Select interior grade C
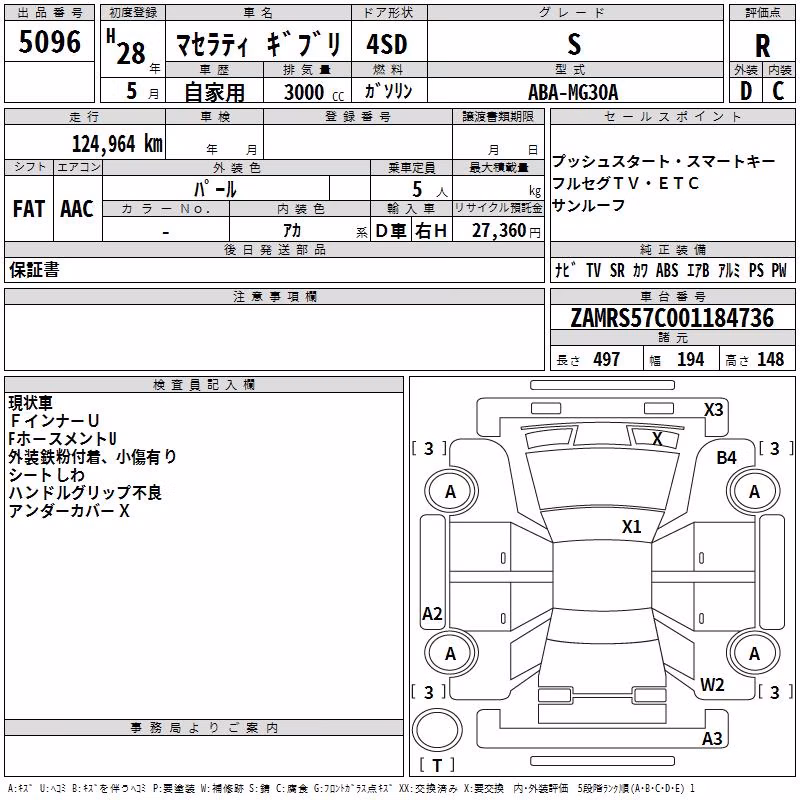 (778, 91)
